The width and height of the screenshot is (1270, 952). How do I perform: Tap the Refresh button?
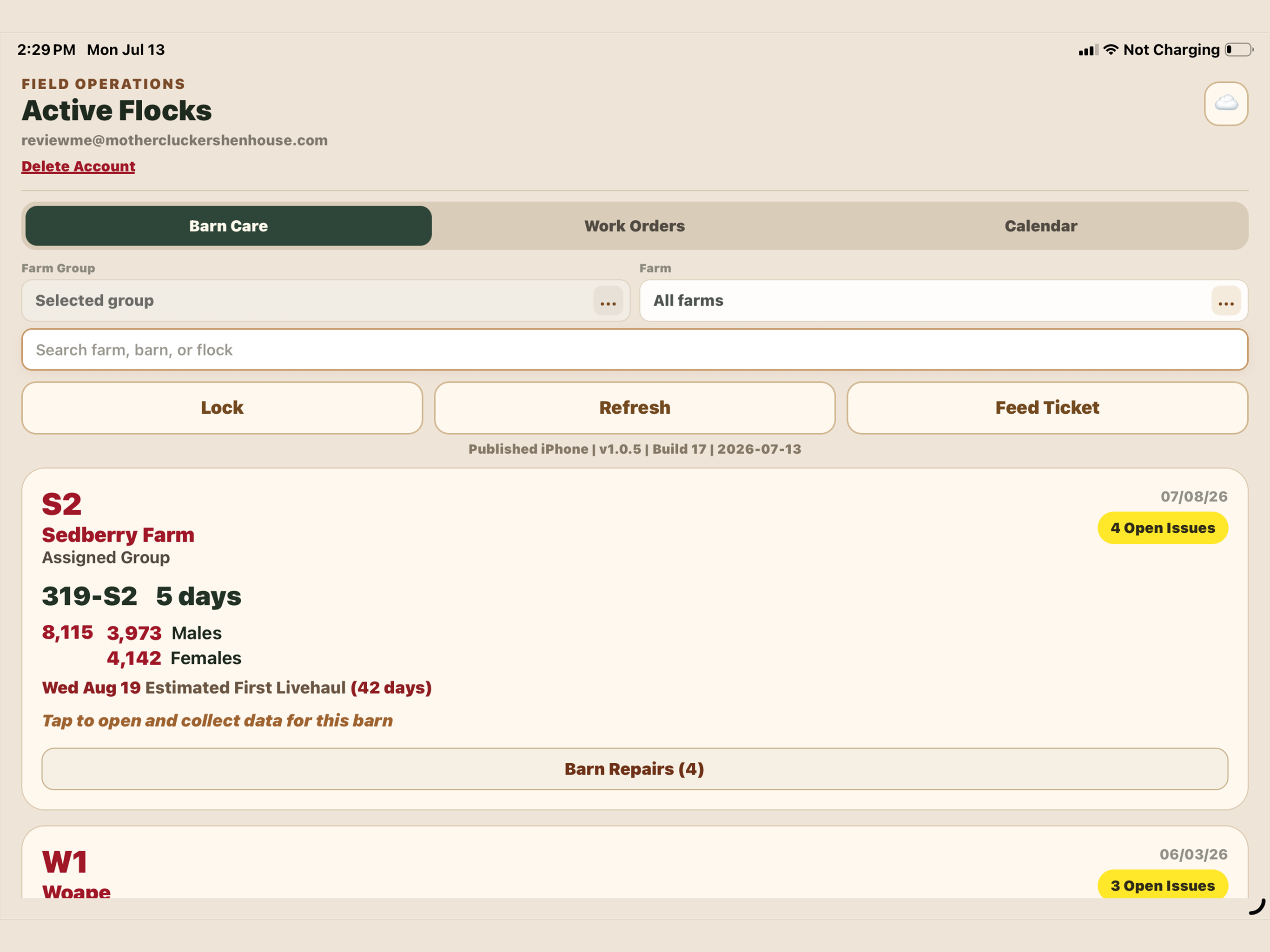click(635, 408)
